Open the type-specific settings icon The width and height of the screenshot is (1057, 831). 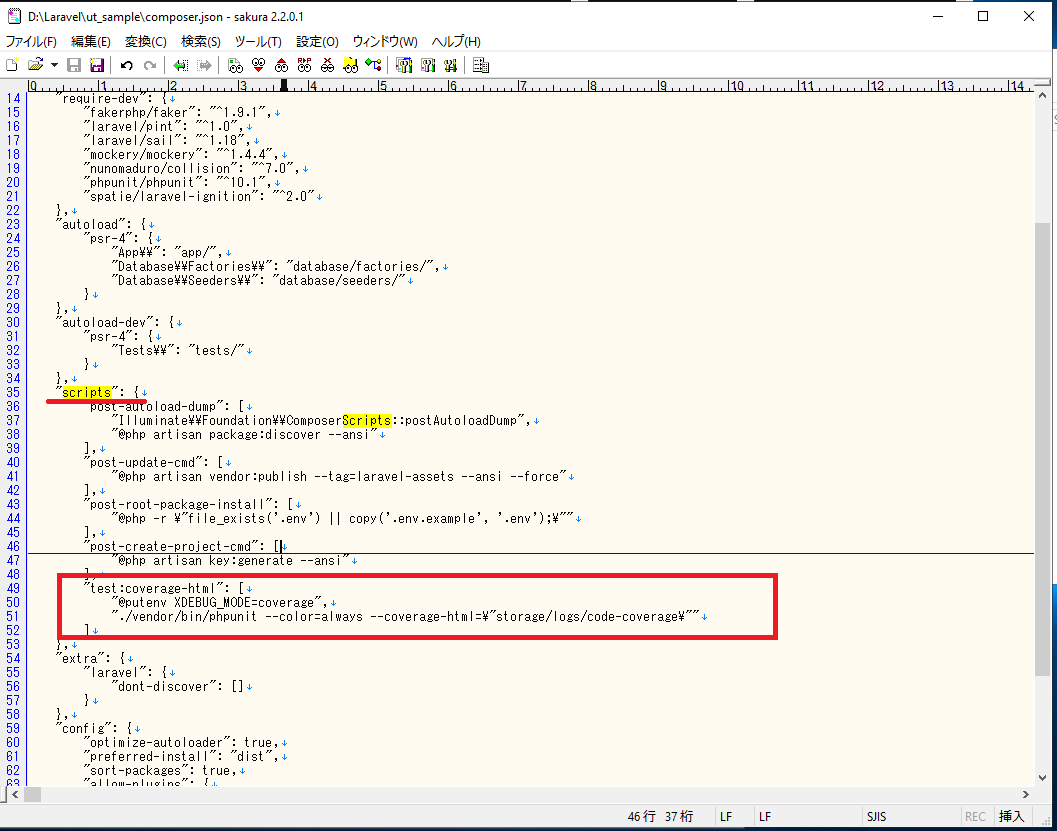coord(427,65)
